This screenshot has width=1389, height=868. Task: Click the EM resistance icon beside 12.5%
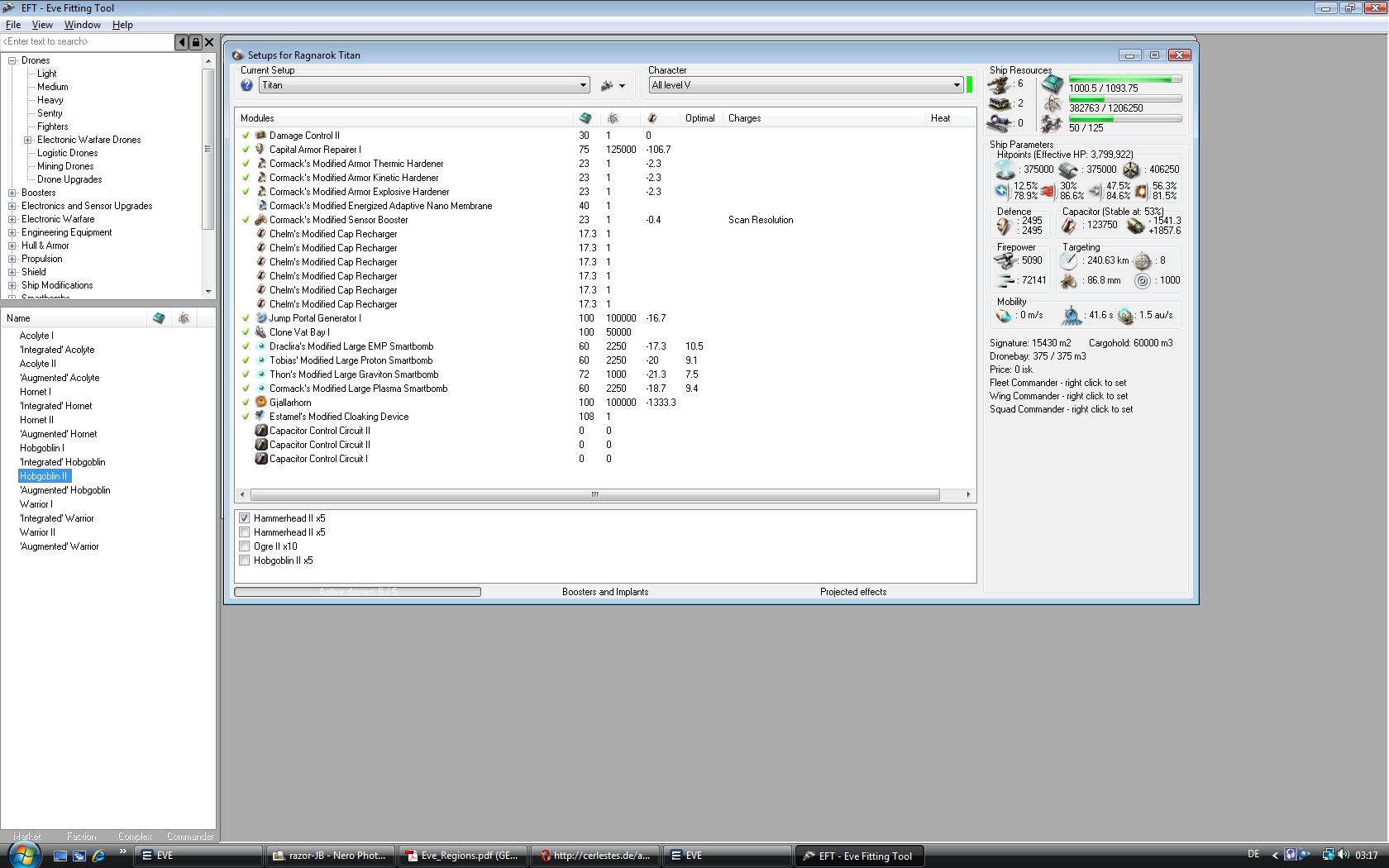[x=1002, y=191]
